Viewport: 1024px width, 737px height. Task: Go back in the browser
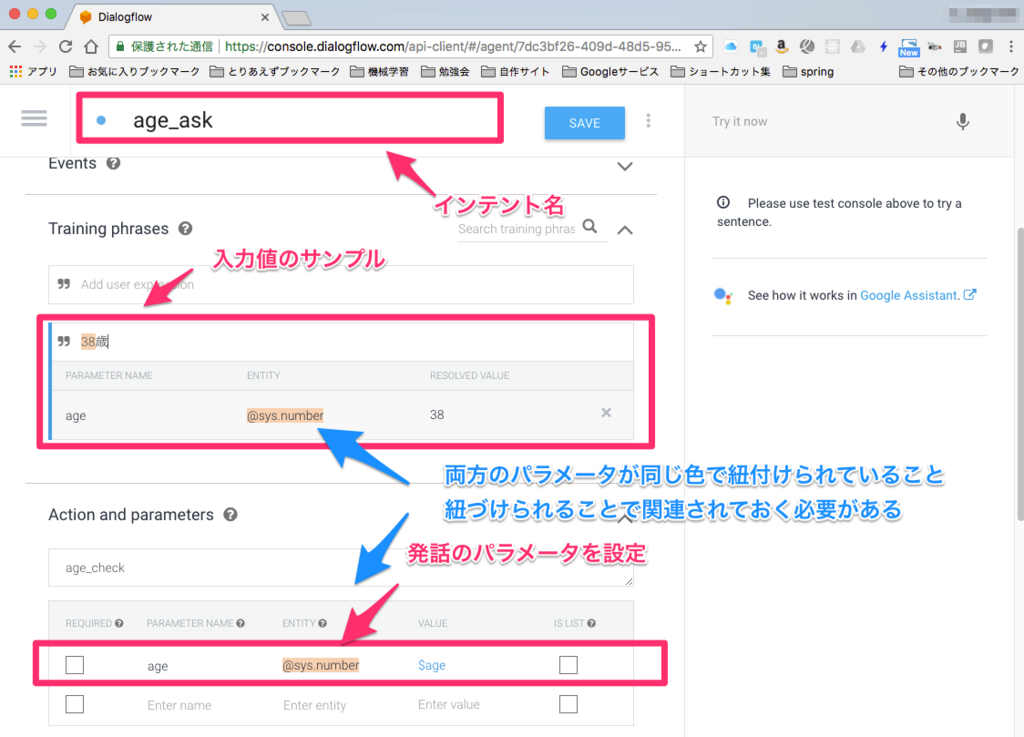14,46
